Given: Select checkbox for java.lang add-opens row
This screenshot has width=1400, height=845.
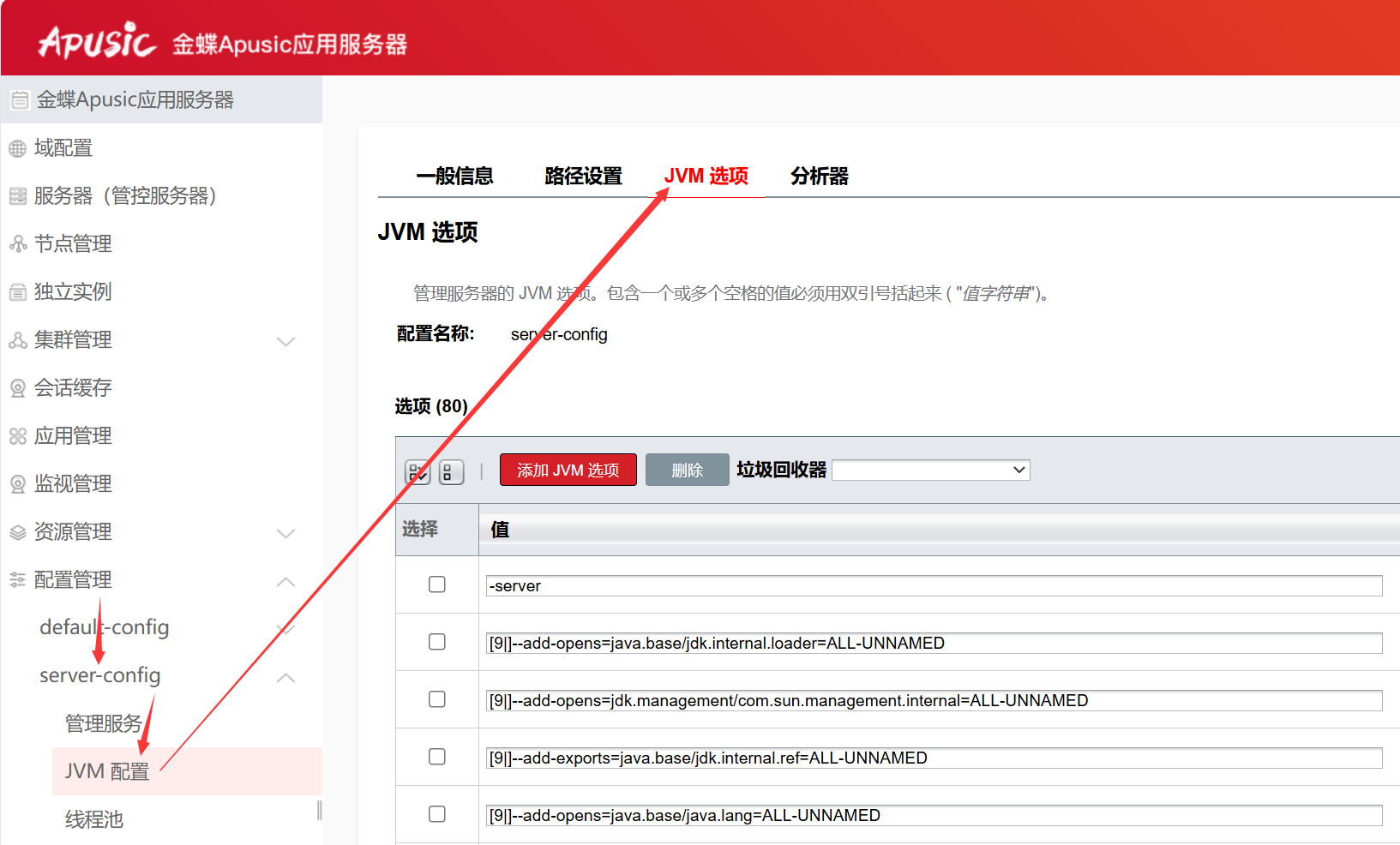Looking at the screenshot, I should pos(437,814).
